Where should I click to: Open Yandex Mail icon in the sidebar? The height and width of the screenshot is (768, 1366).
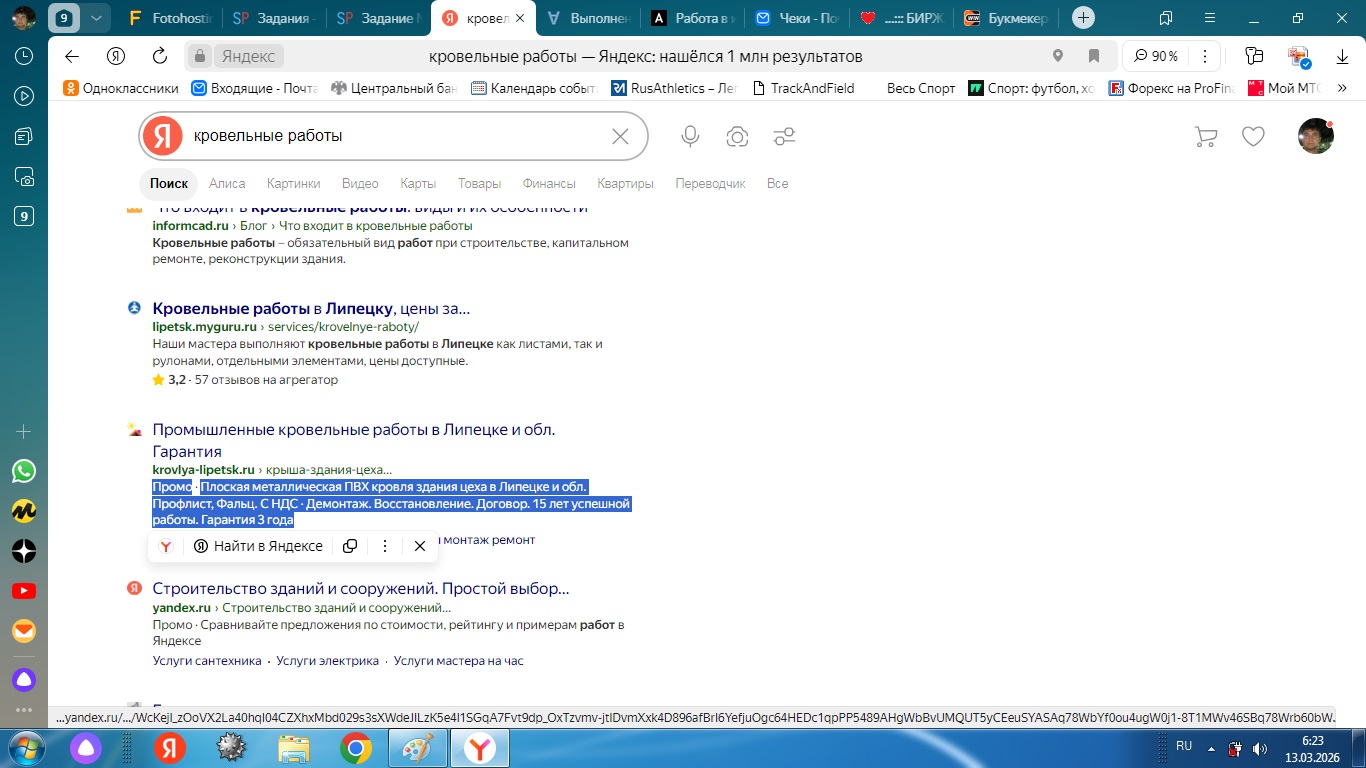click(24, 631)
